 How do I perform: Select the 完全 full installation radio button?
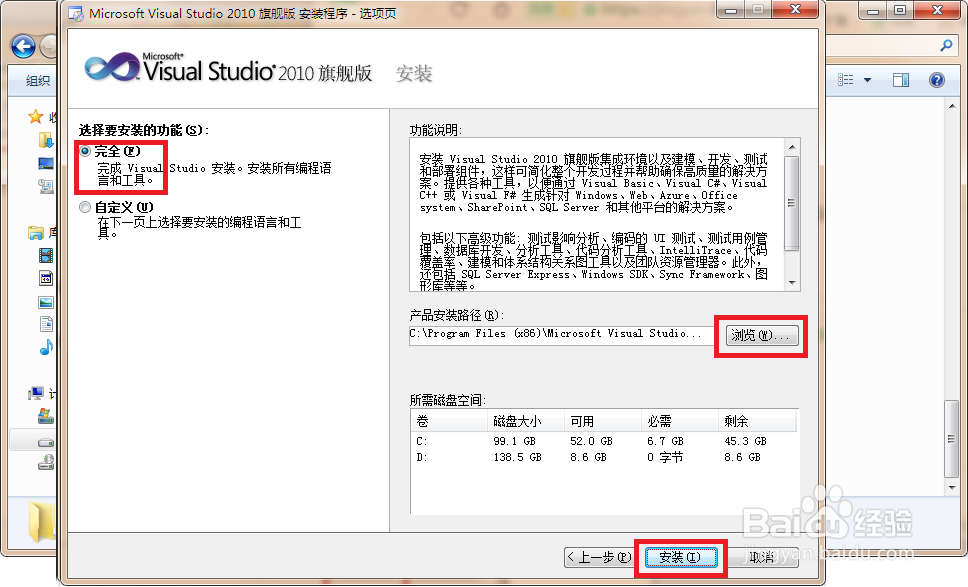click(85, 151)
